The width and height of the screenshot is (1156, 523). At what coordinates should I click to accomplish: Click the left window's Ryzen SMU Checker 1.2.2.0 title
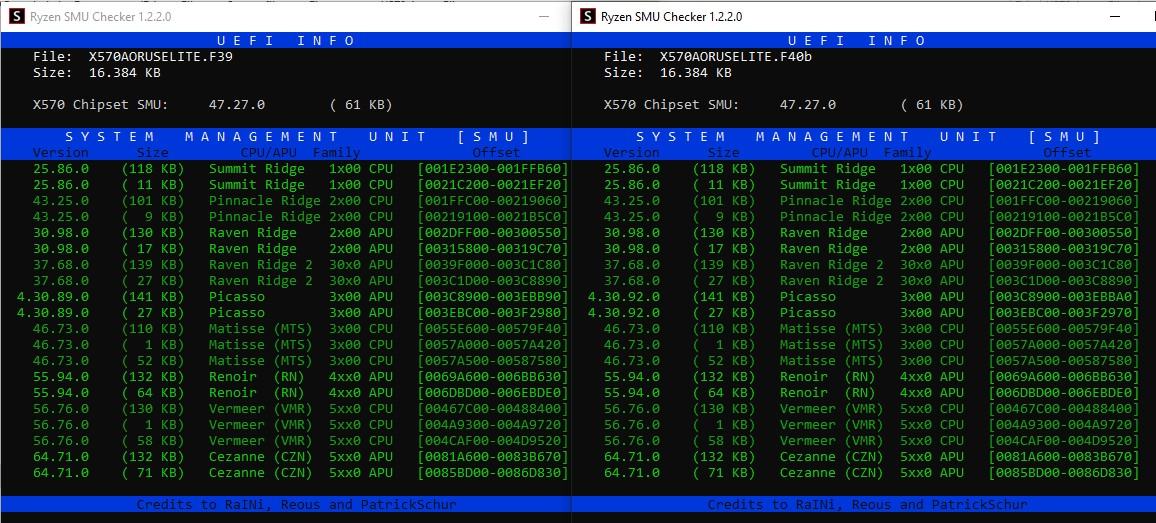pos(101,16)
